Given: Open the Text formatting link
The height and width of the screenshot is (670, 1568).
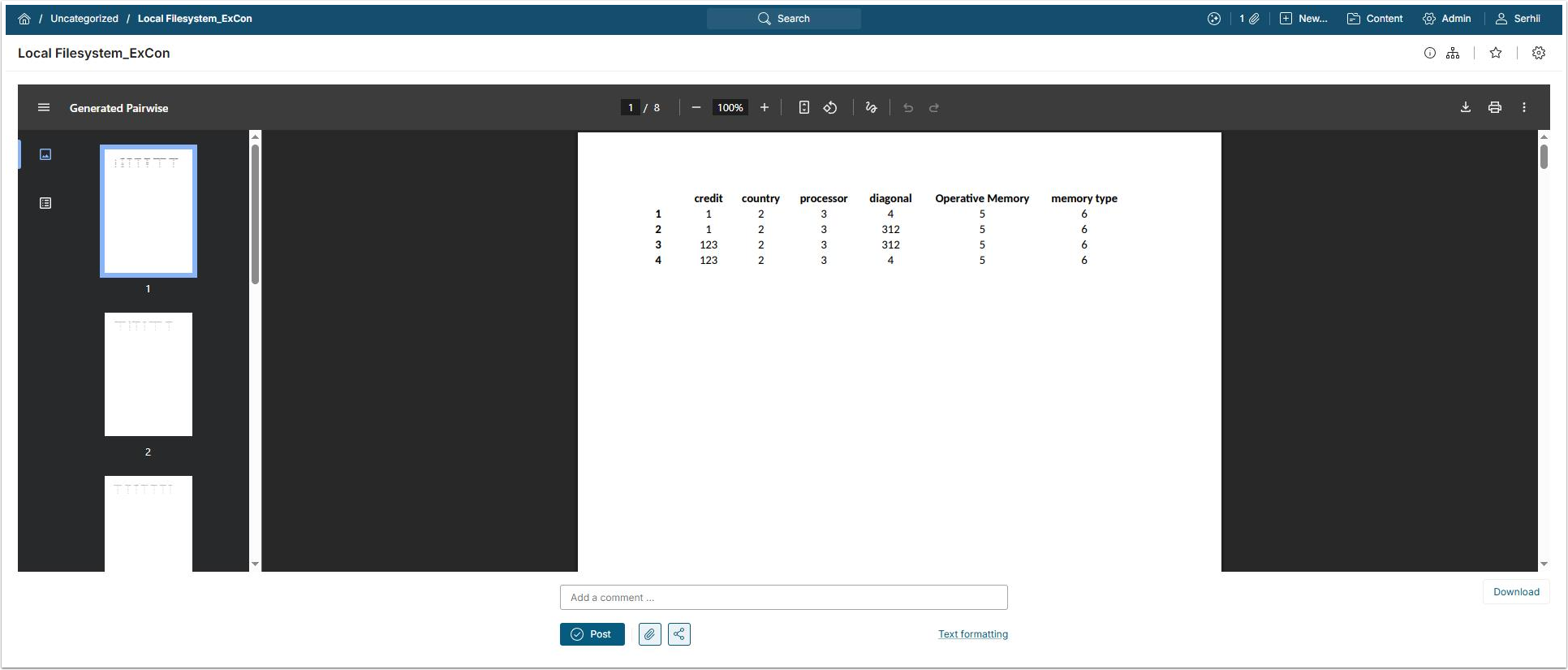Looking at the screenshot, I should 972,634.
